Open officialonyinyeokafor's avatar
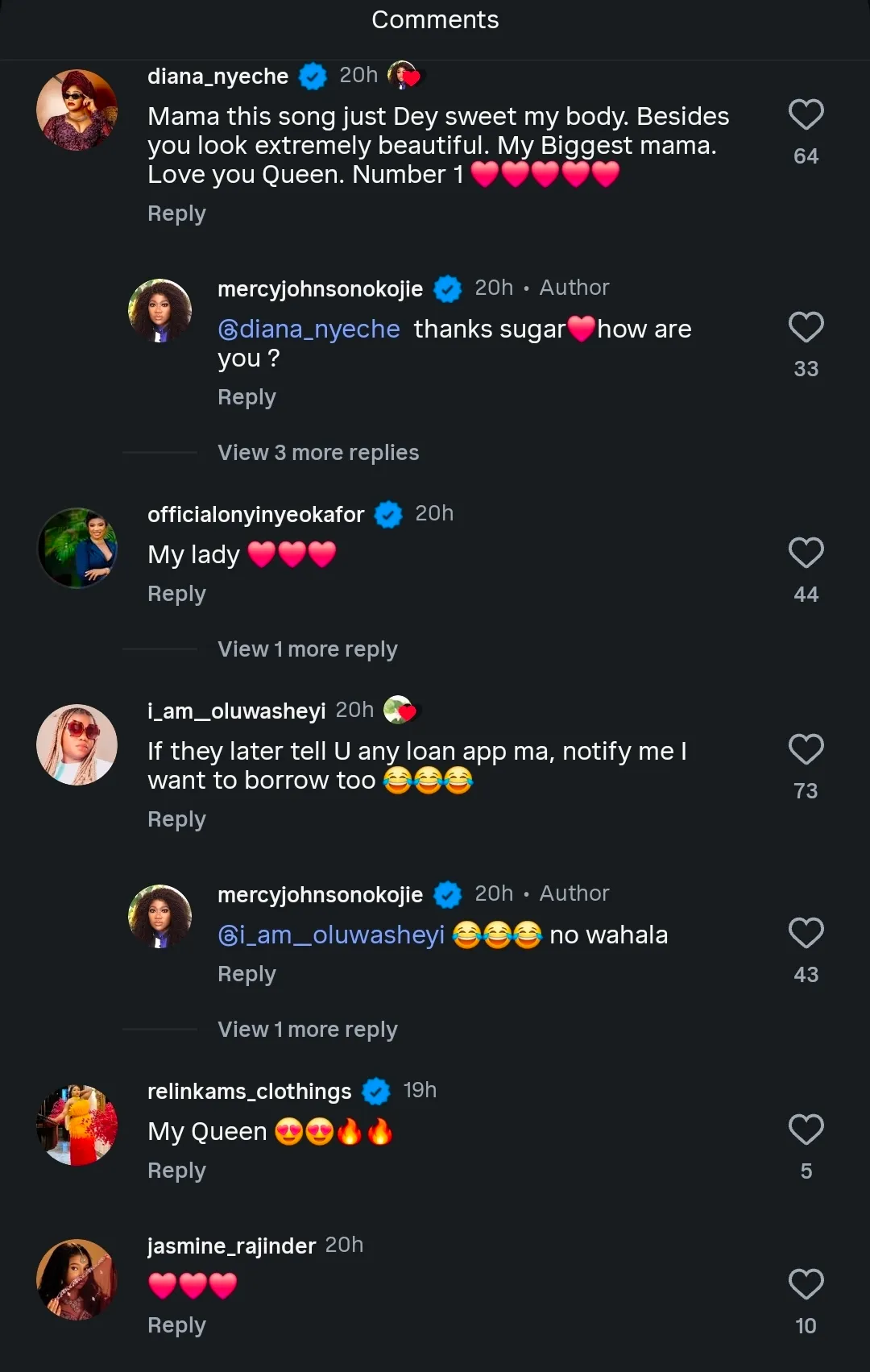The image size is (870, 1372). tap(77, 548)
